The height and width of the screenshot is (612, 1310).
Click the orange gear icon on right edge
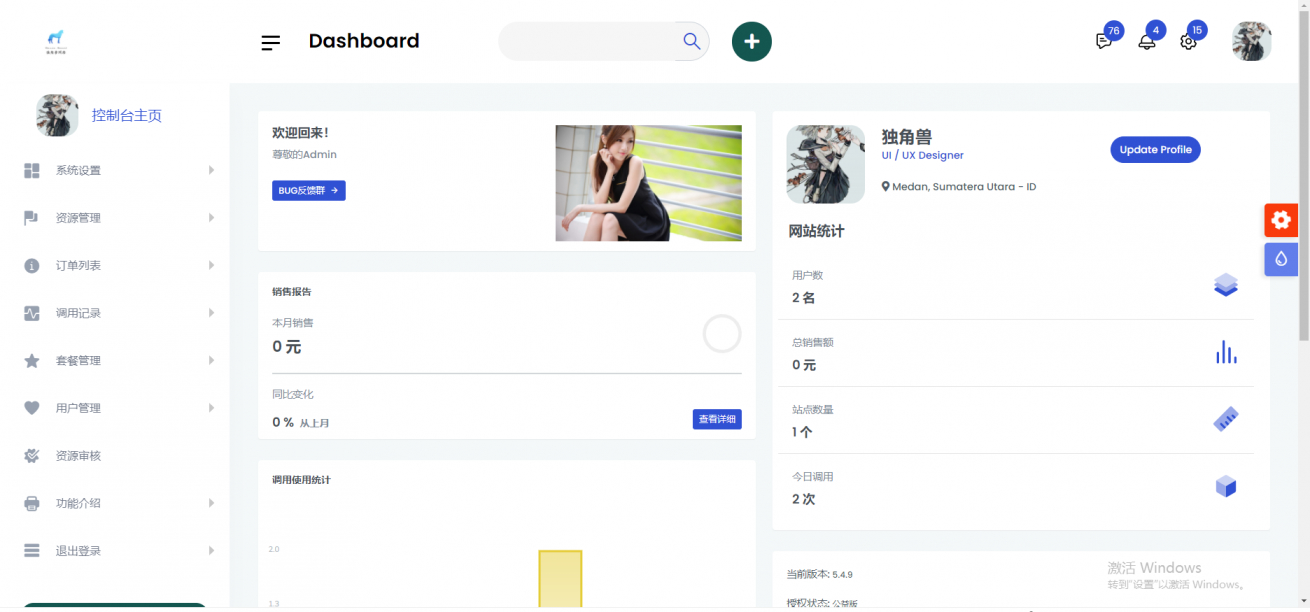coord(1281,220)
